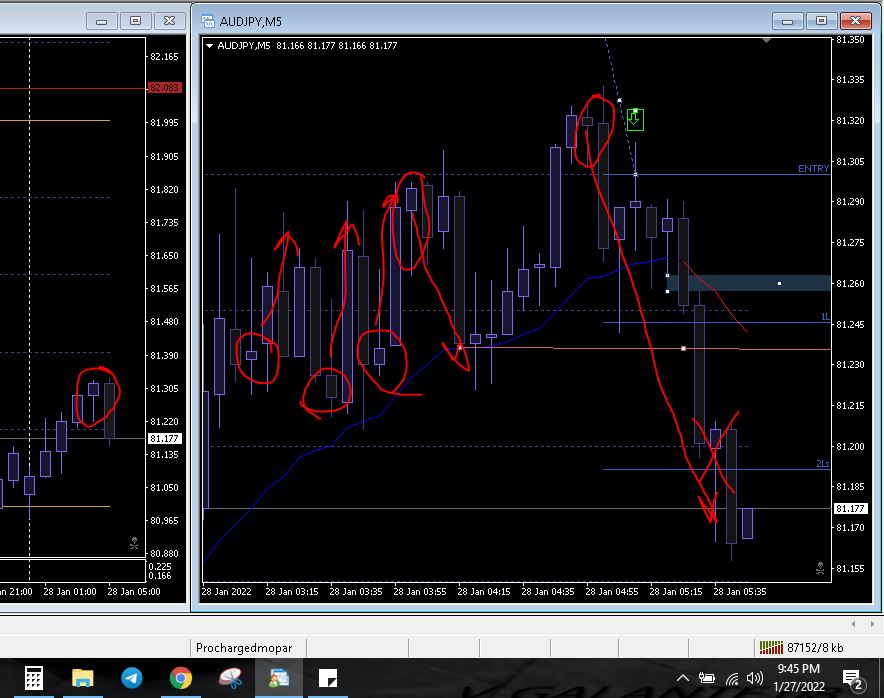Select the 2Ls level line label

822,464
